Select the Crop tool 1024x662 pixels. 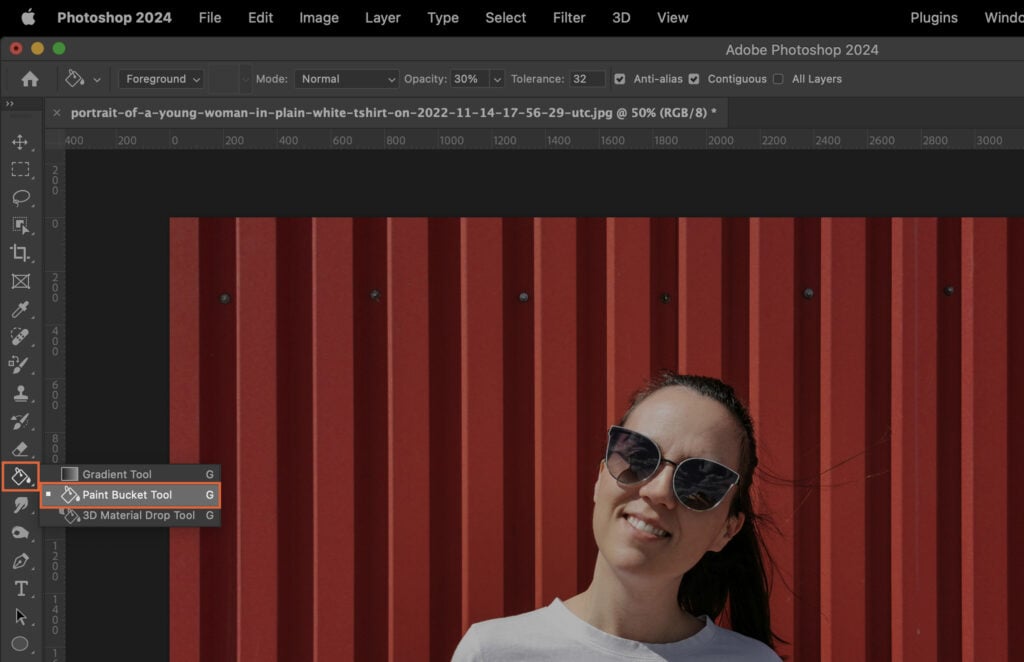click(22, 254)
